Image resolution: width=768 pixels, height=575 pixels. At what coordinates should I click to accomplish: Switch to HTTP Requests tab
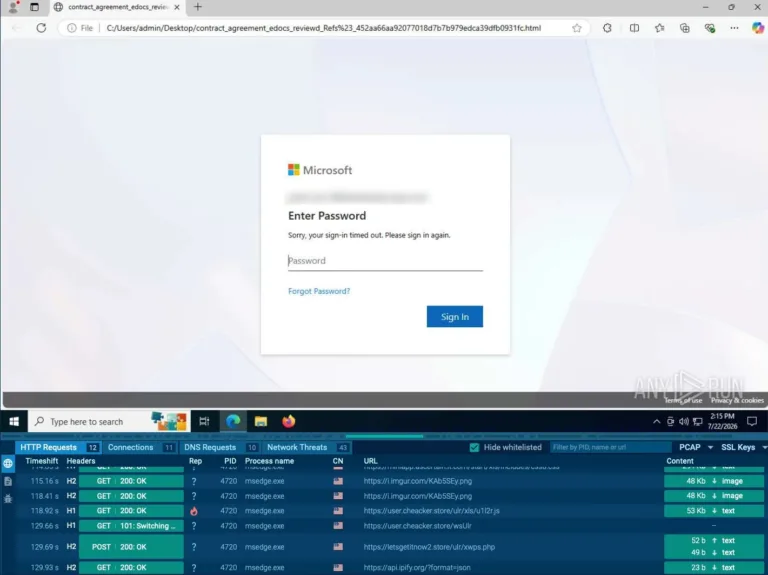point(59,447)
